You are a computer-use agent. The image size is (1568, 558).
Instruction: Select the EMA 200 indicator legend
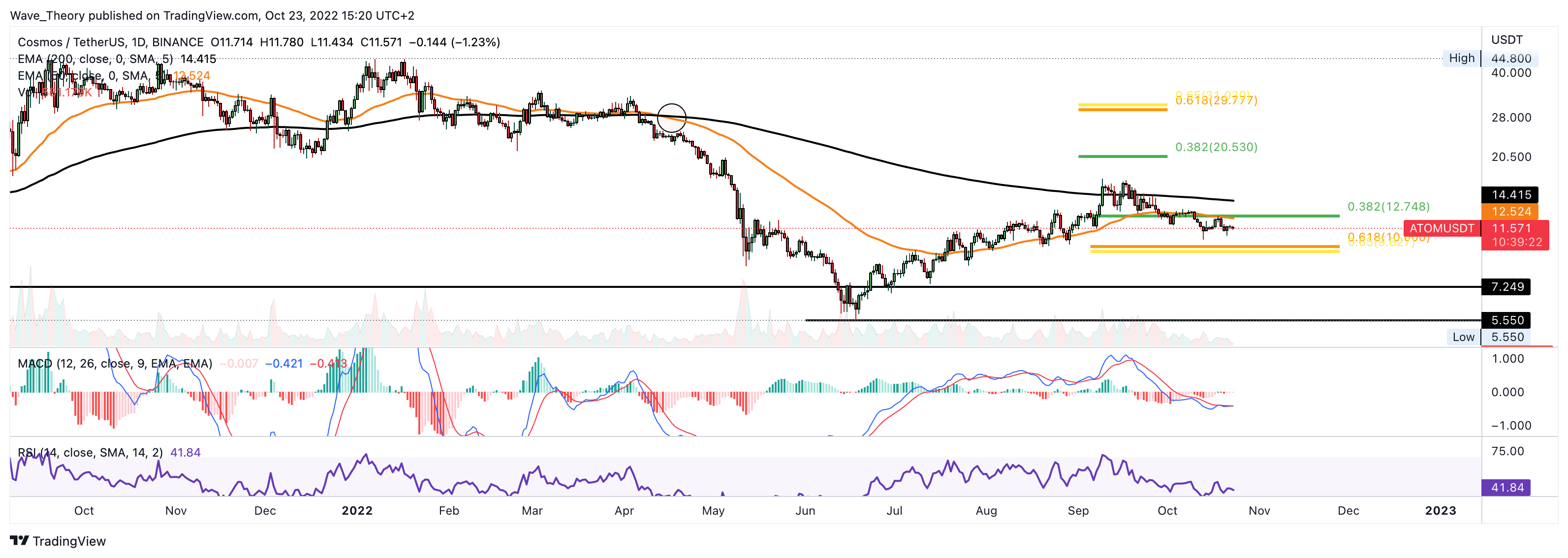pyautogui.click(x=94, y=59)
